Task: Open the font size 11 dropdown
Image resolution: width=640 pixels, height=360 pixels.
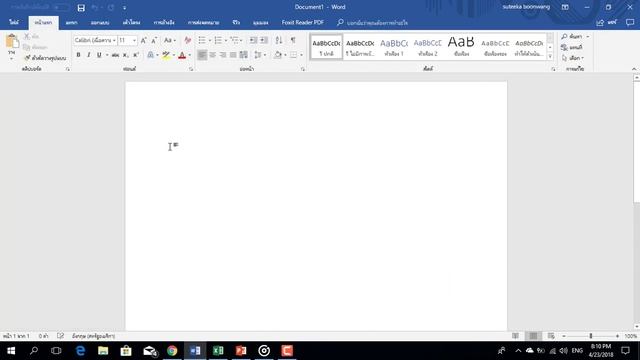Action: pos(134,40)
